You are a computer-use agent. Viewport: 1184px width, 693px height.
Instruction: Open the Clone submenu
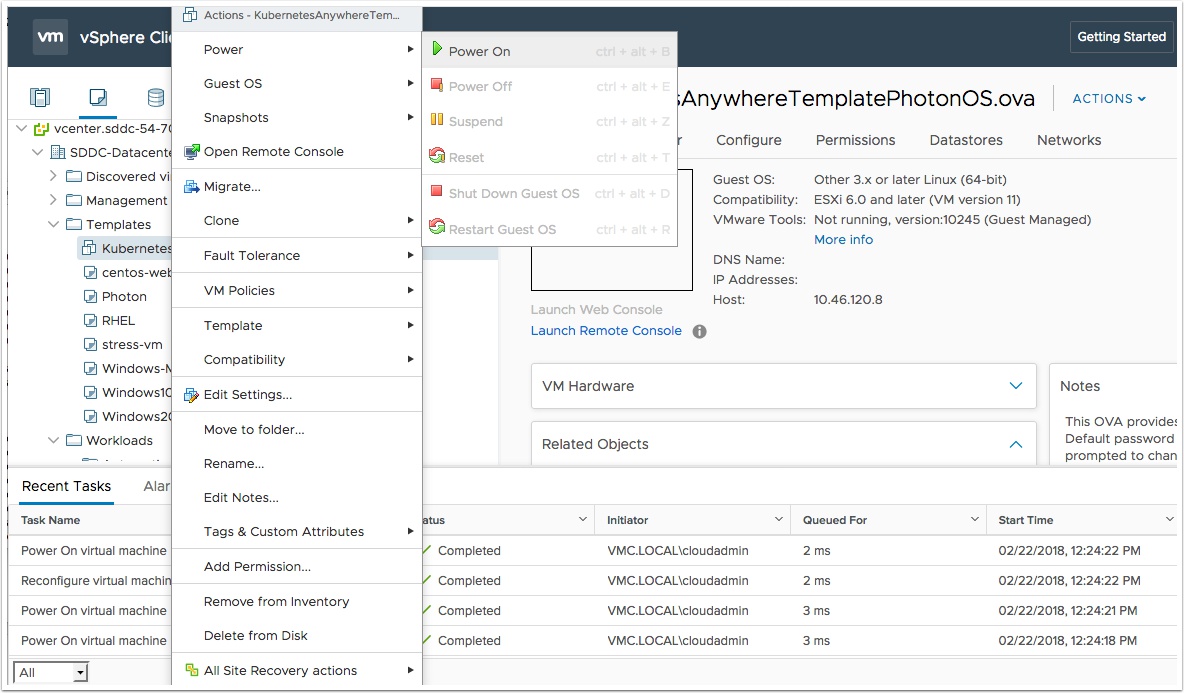tap(297, 220)
